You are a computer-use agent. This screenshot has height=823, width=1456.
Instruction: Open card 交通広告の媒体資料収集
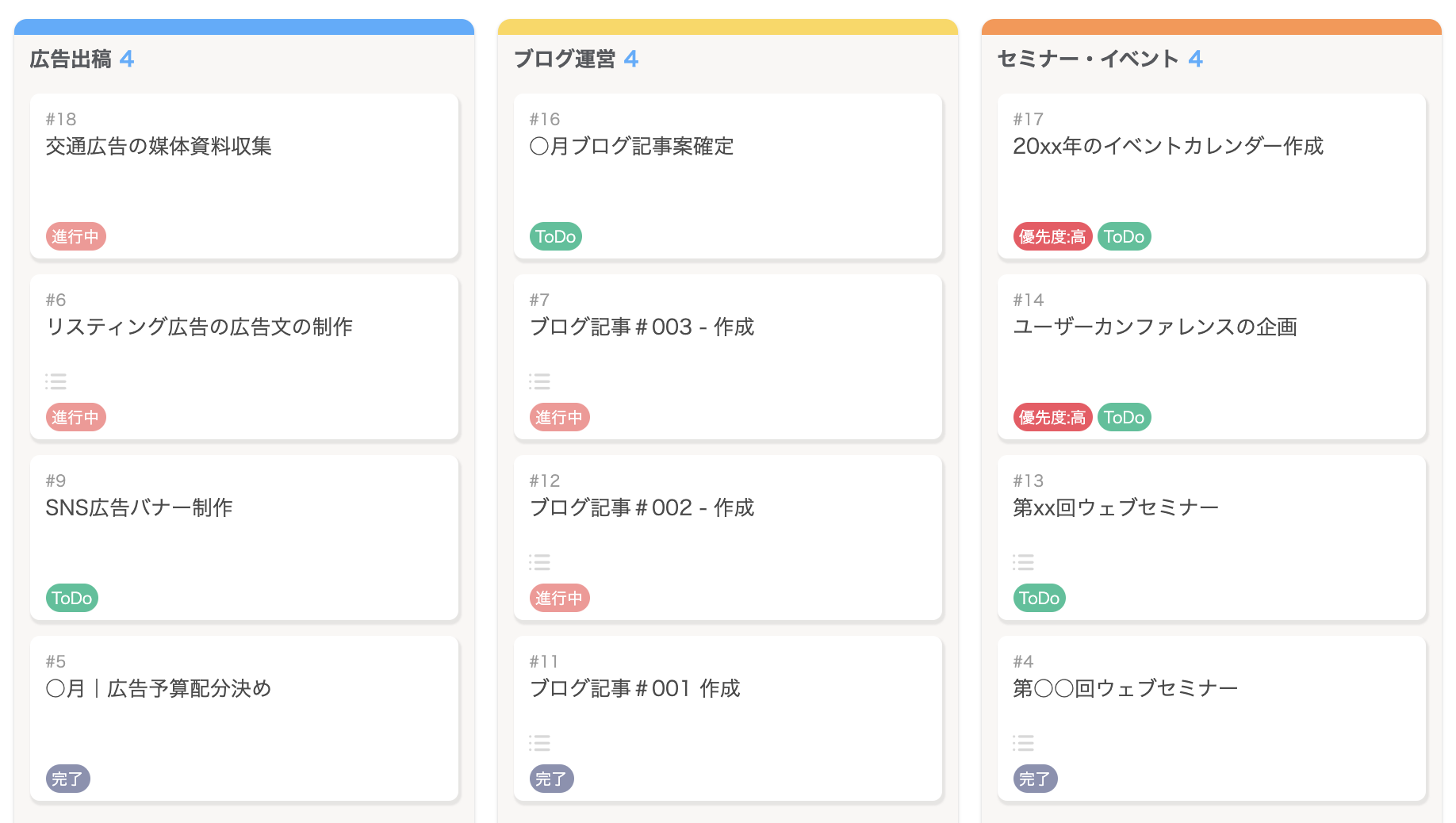coord(244,176)
